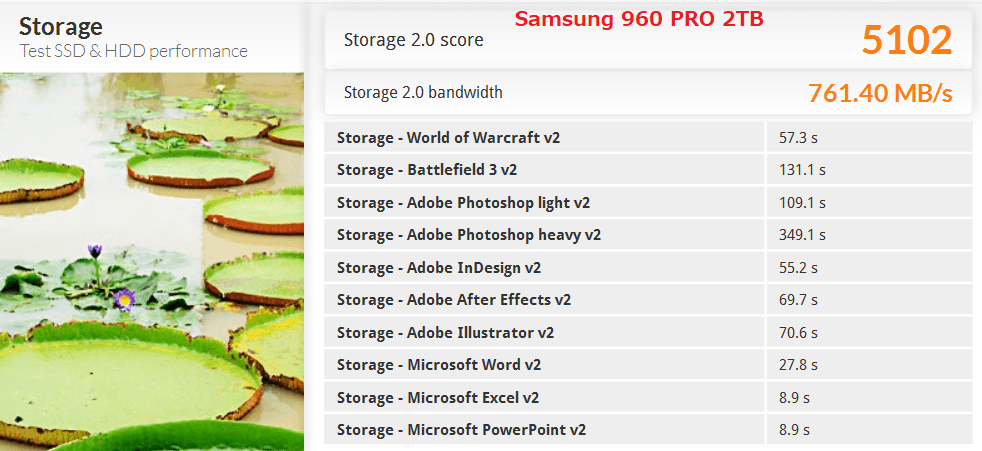Select the Storage 2.0 score label

point(413,40)
